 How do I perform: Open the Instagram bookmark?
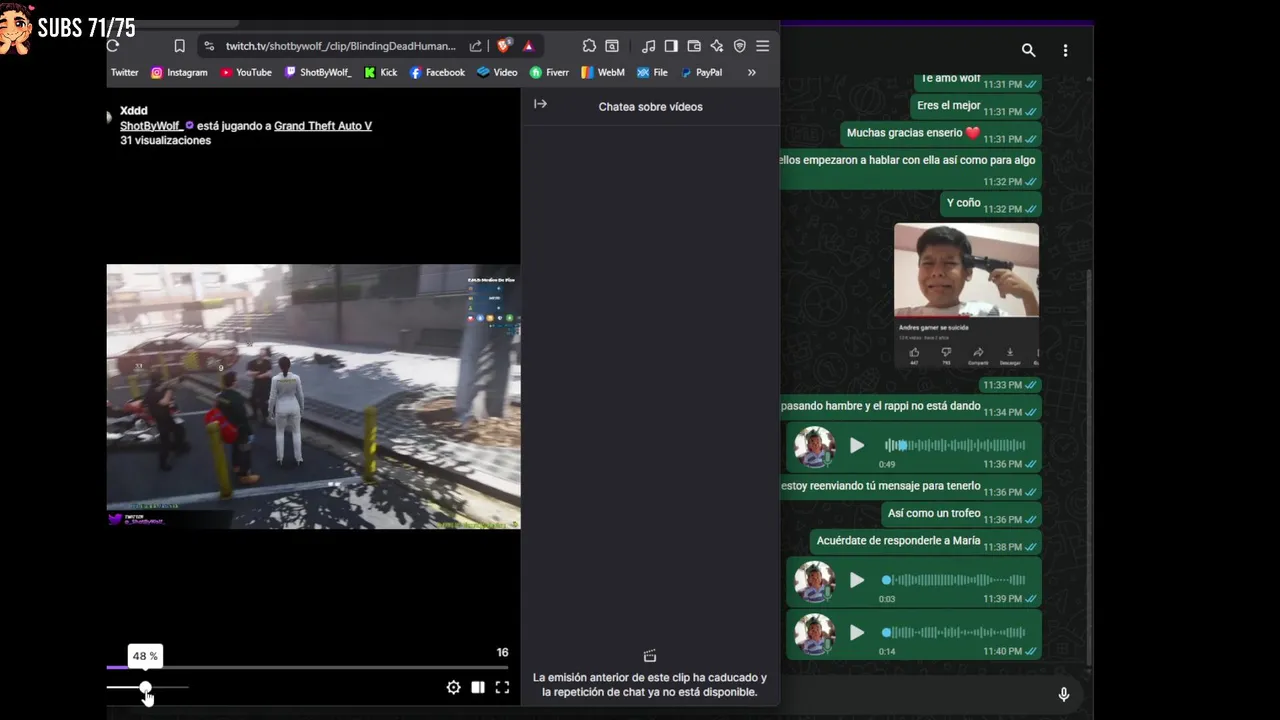click(x=179, y=72)
